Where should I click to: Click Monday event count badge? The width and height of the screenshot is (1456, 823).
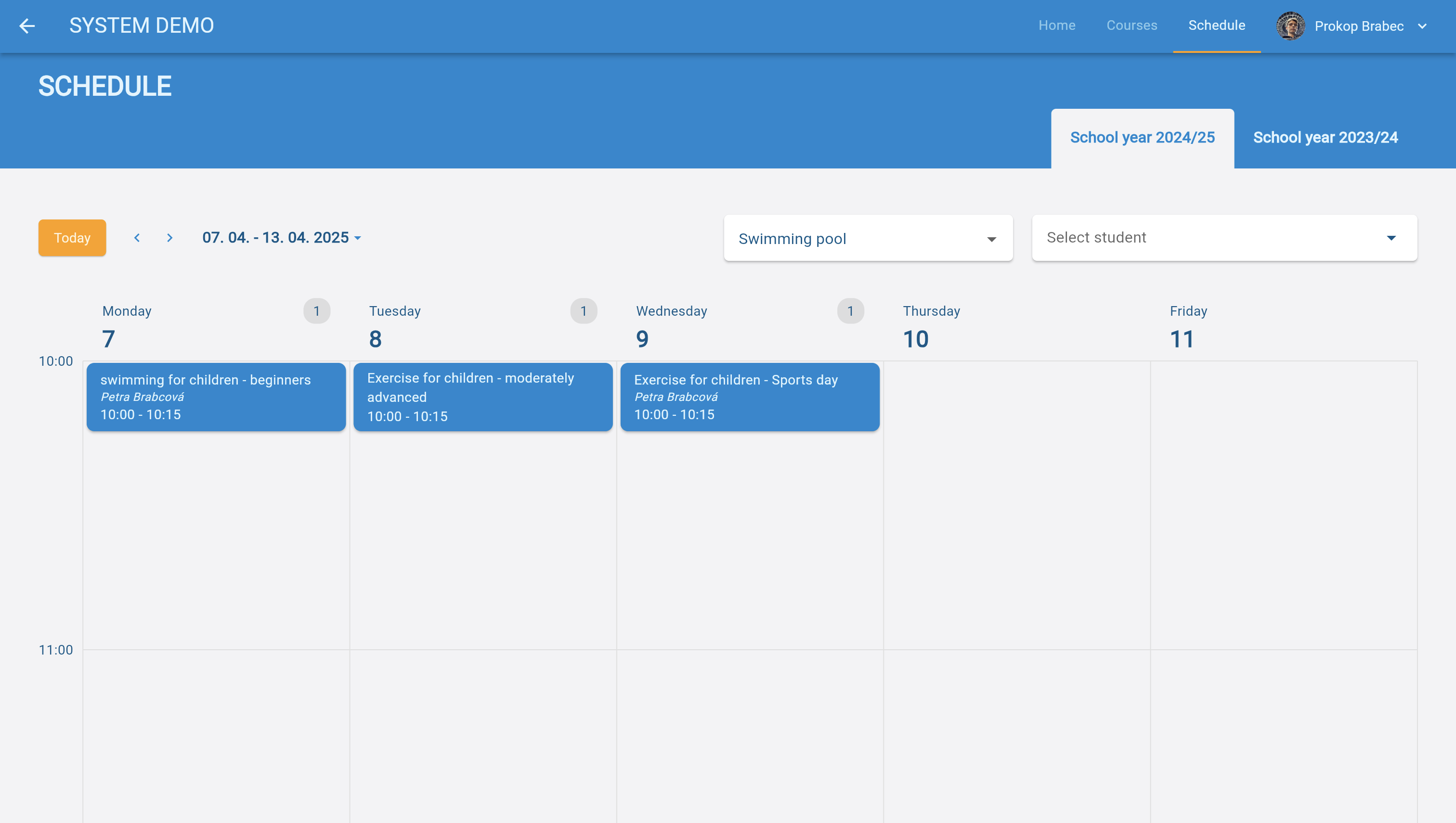[x=317, y=311]
